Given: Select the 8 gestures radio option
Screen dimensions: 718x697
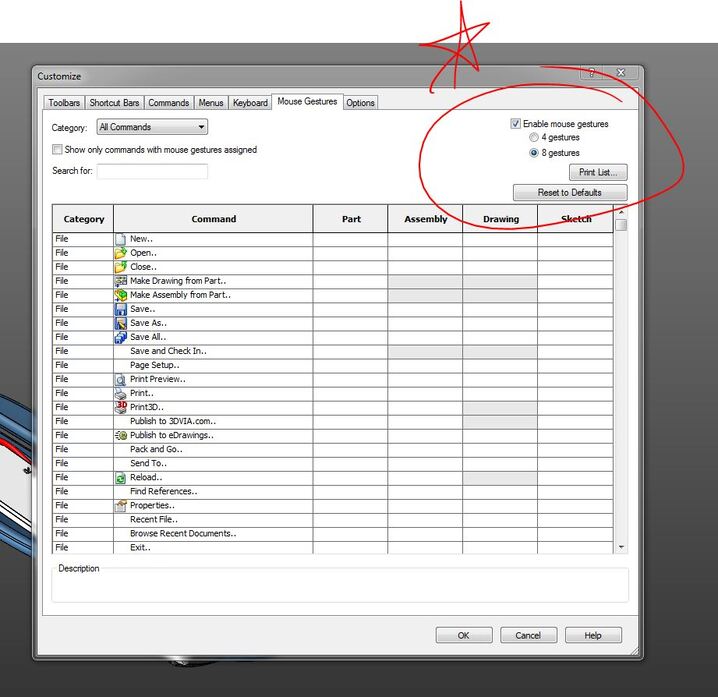Looking at the screenshot, I should [533, 152].
